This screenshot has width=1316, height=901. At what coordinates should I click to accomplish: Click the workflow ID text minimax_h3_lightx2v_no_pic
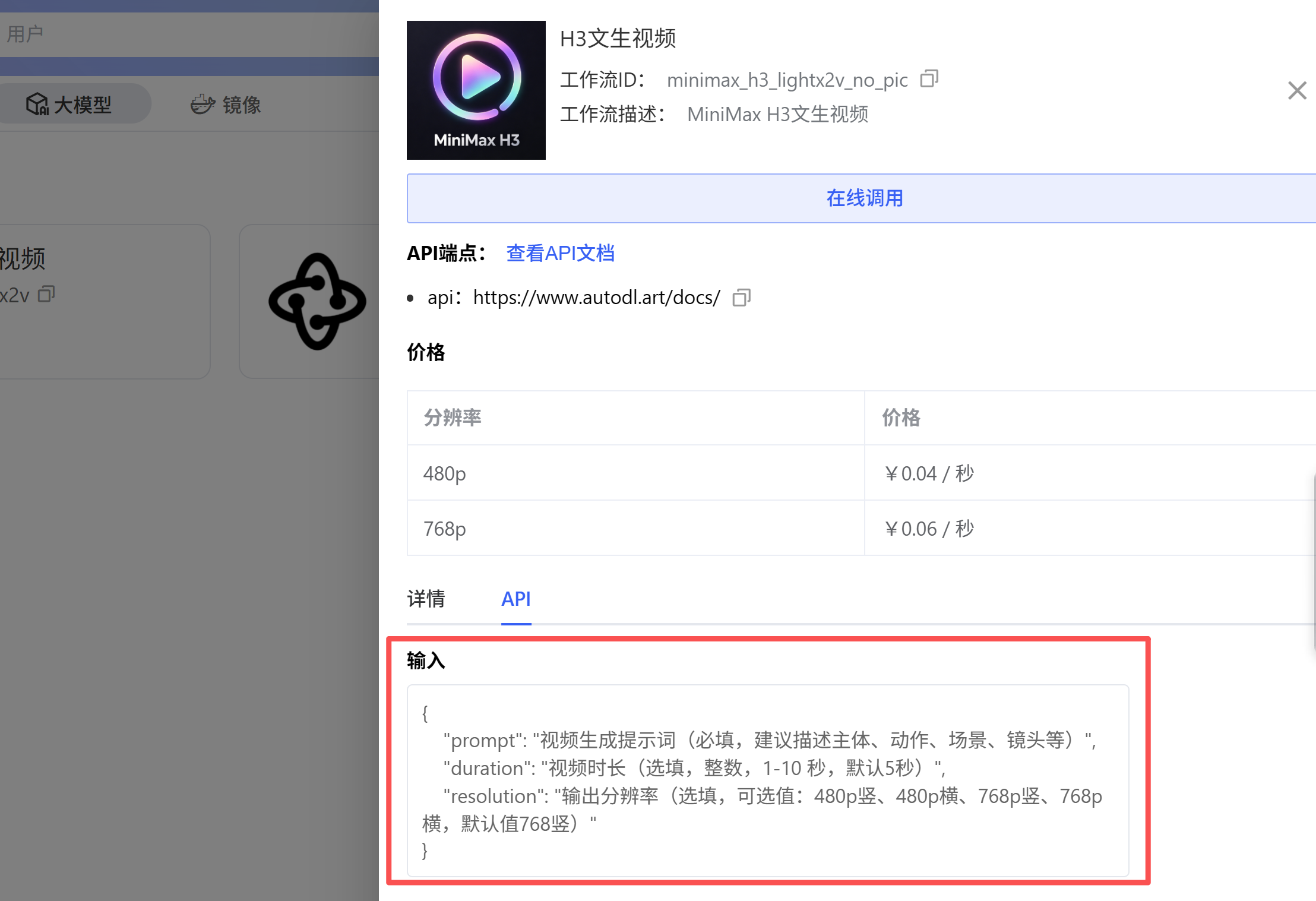pyautogui.click(x=787, y=80)
